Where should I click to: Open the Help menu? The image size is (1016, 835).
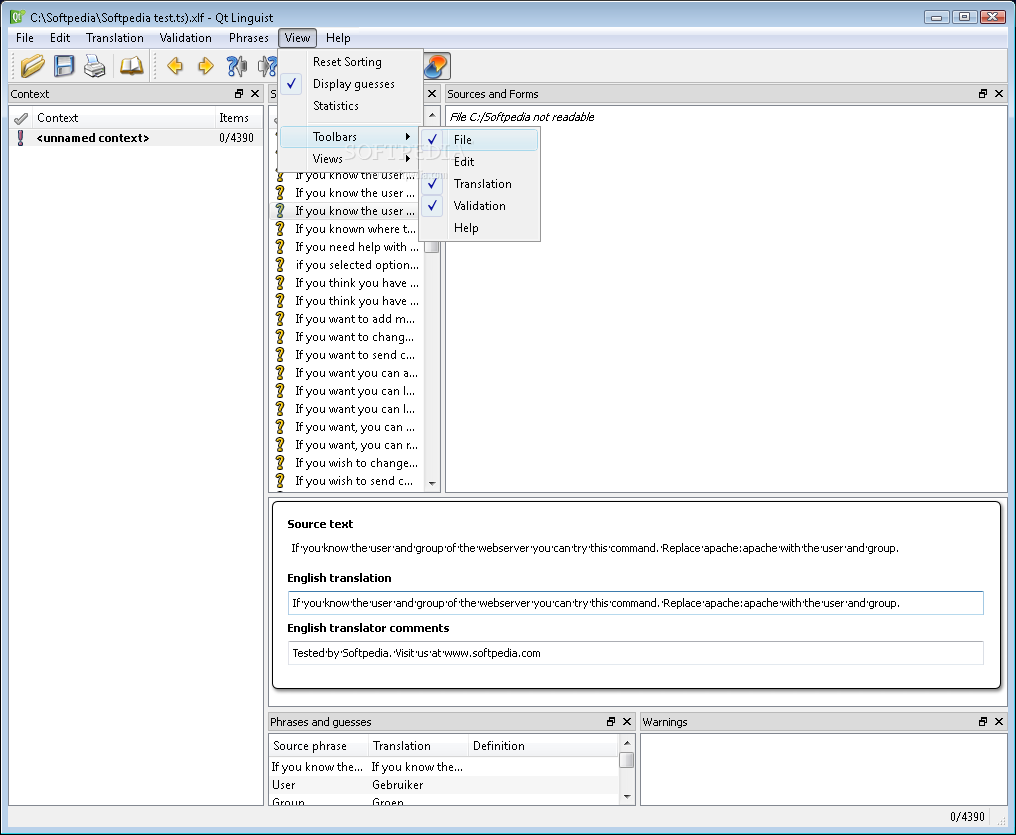pos(338,38)
